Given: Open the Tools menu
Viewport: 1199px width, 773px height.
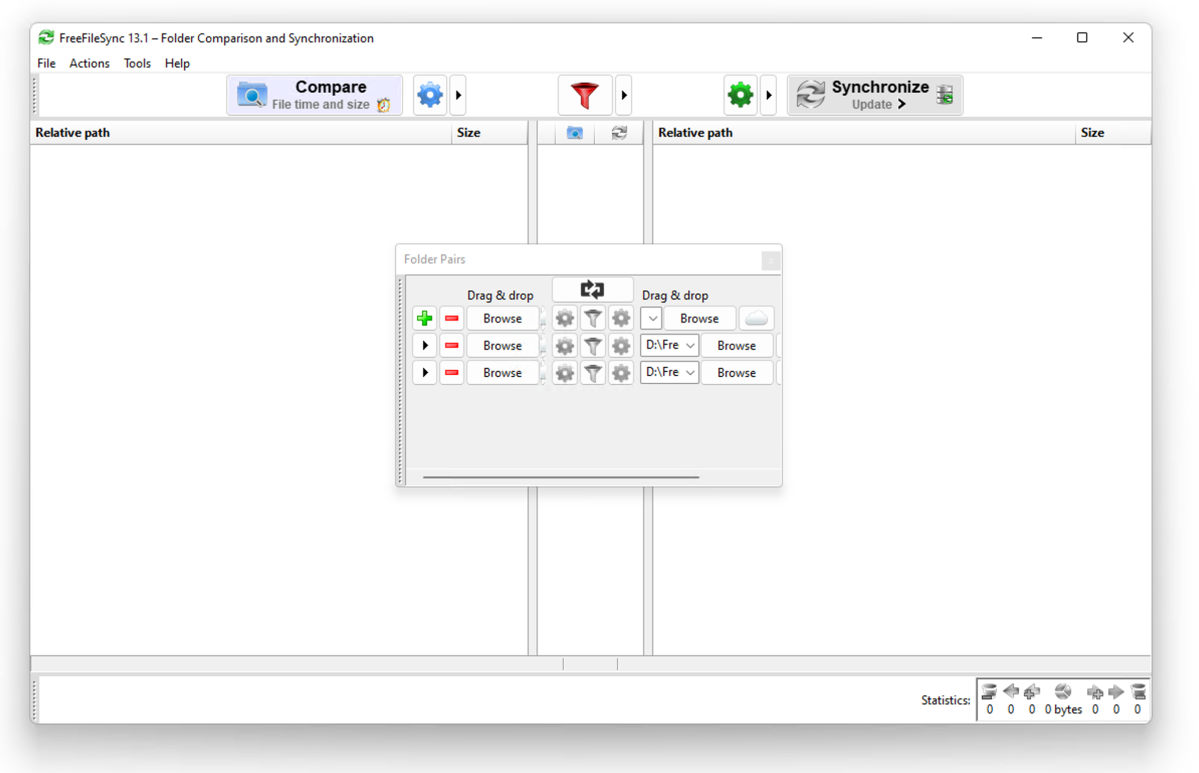Looking at the screenshot, I should click(x=138, y=63).
